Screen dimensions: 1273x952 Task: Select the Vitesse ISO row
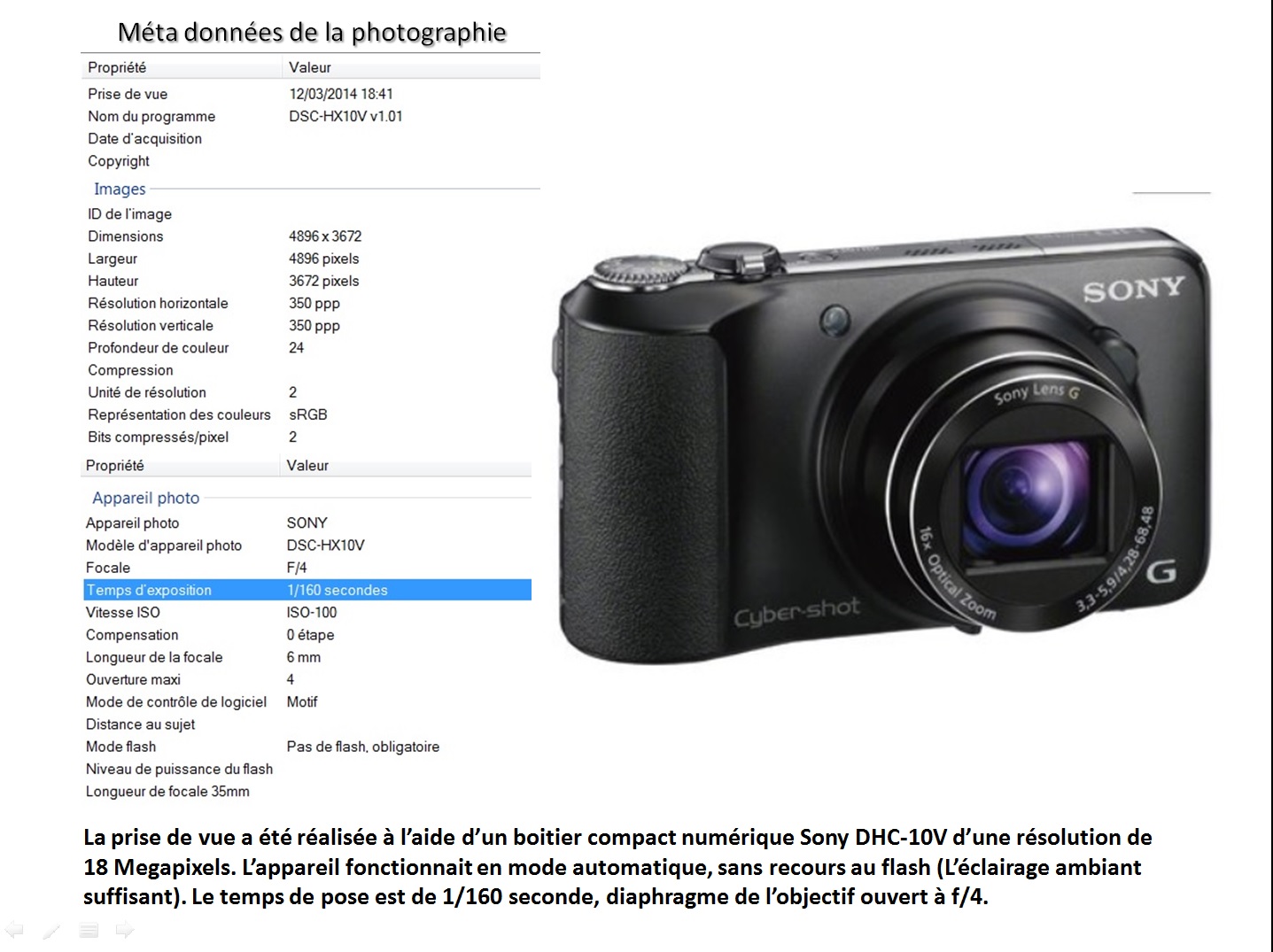[x=307, y=612]
